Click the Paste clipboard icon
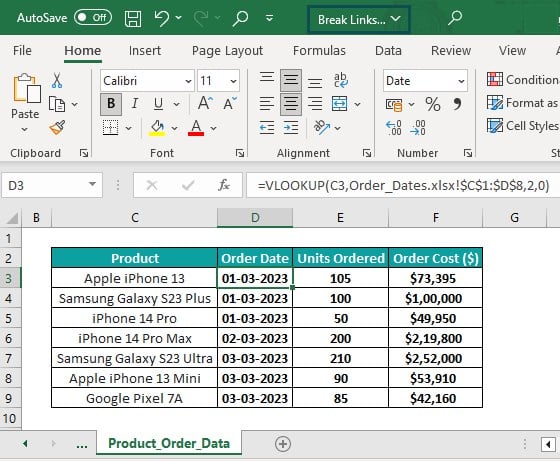 point(26,88)
